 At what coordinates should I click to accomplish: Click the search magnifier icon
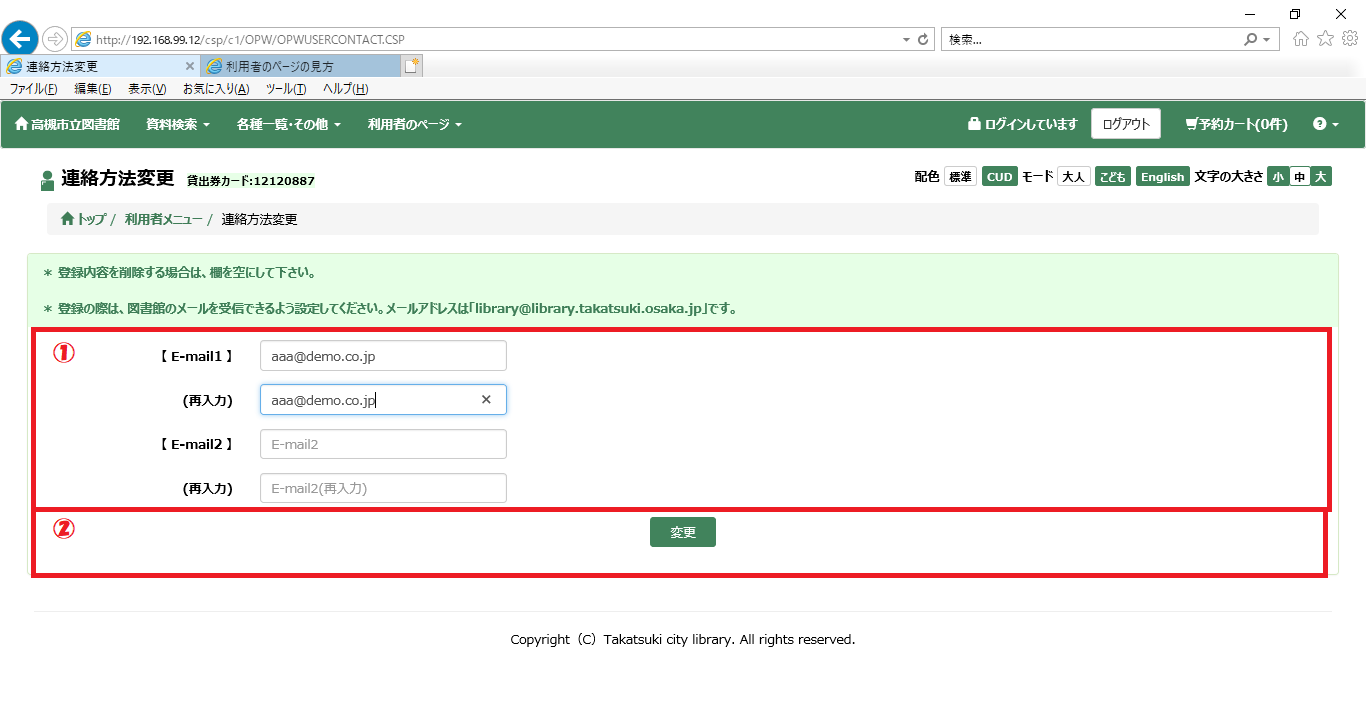coord(1250,40)
